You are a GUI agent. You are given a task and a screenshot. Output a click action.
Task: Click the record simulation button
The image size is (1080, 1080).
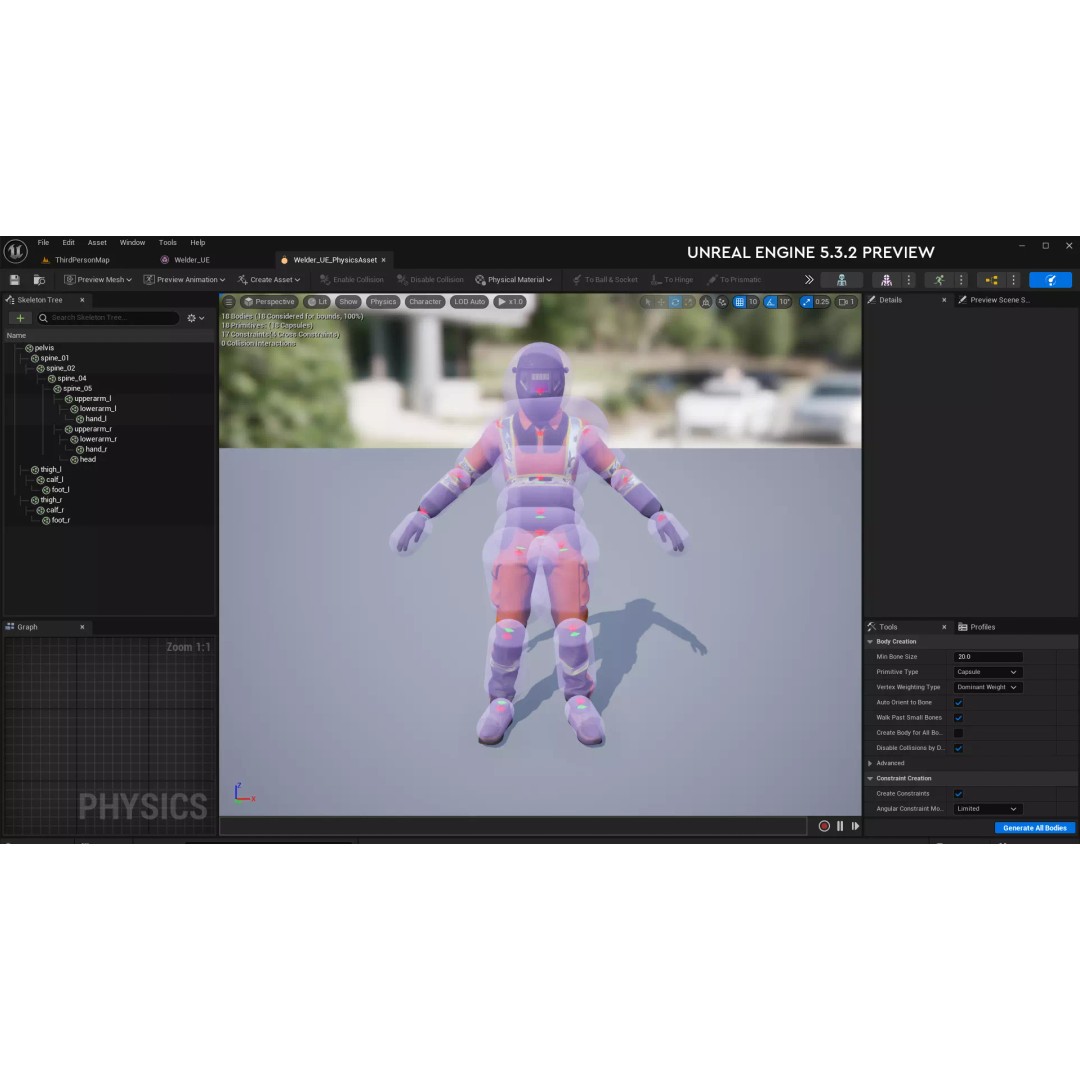[824, 826]
